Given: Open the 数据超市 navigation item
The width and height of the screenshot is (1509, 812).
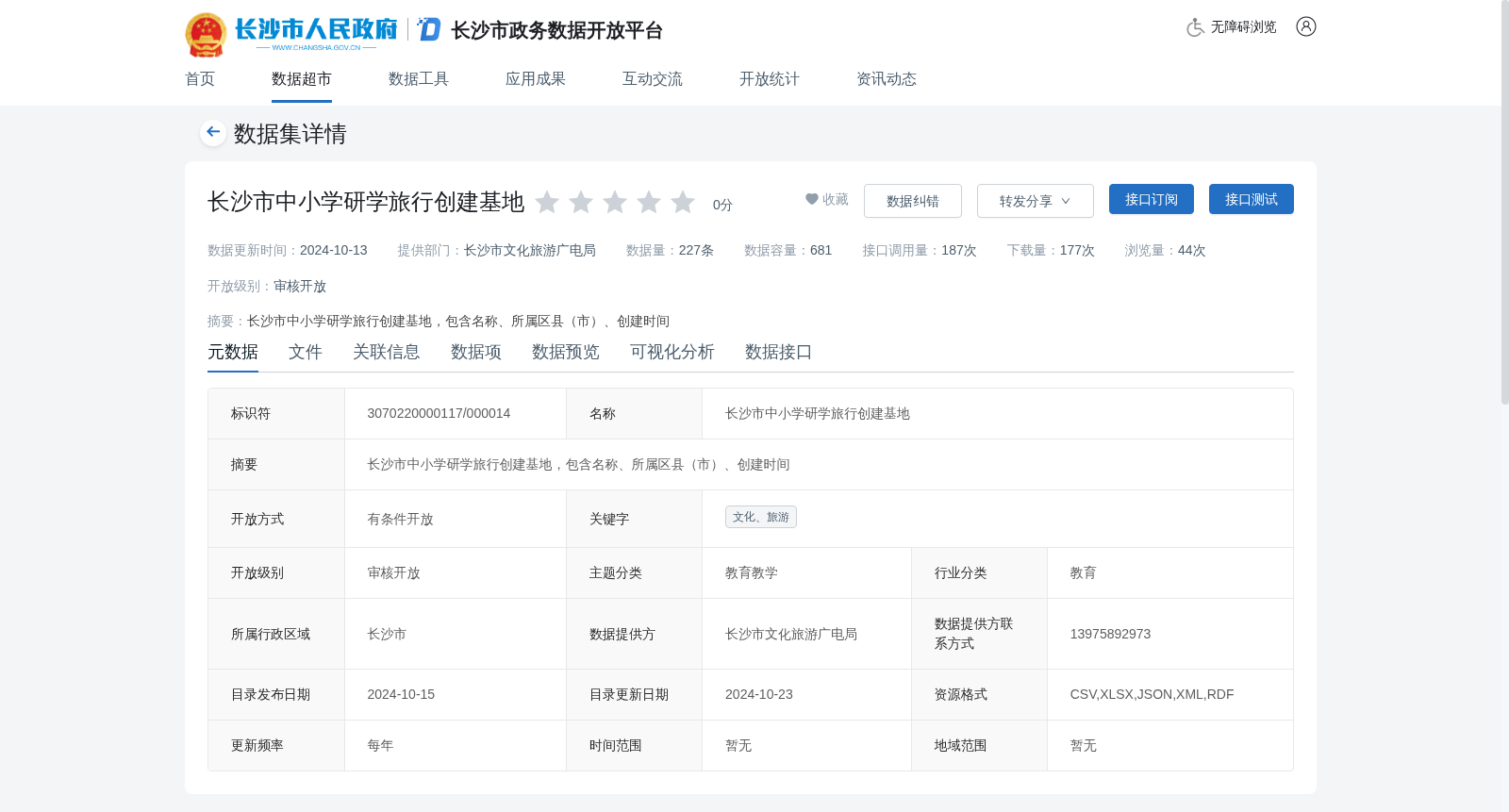Looking at the screenshot, I should (302, 79).
